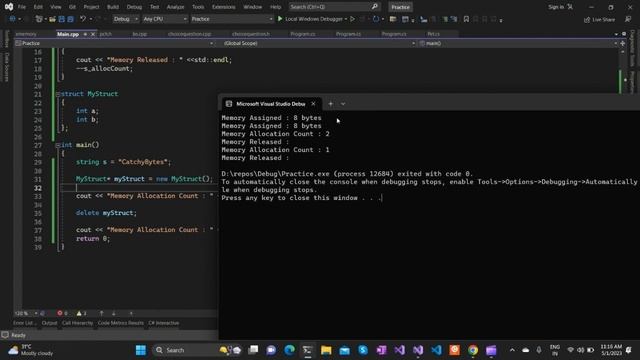Click the Save icon in toolbar

pyautogui.click(x=62, y=19)
